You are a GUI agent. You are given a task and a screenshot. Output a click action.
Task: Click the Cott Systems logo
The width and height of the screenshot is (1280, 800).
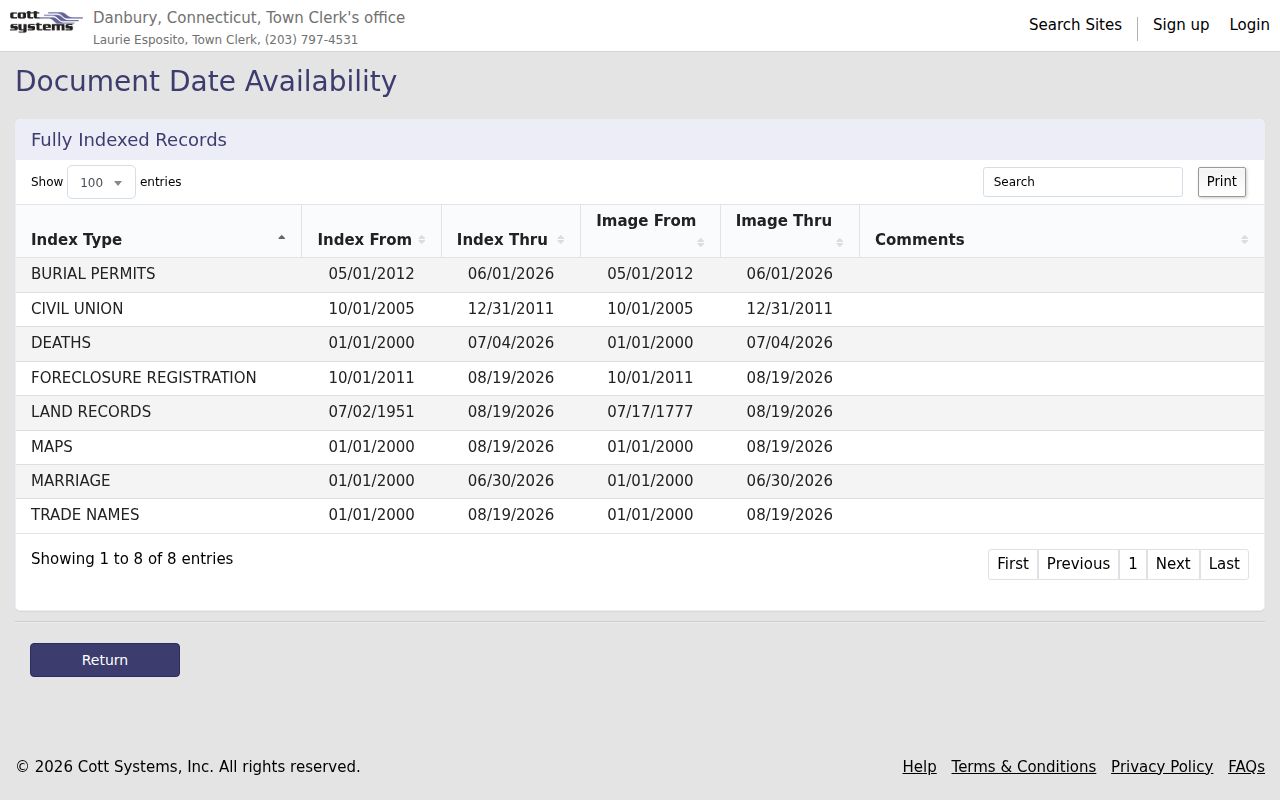[x=46, y=22]
